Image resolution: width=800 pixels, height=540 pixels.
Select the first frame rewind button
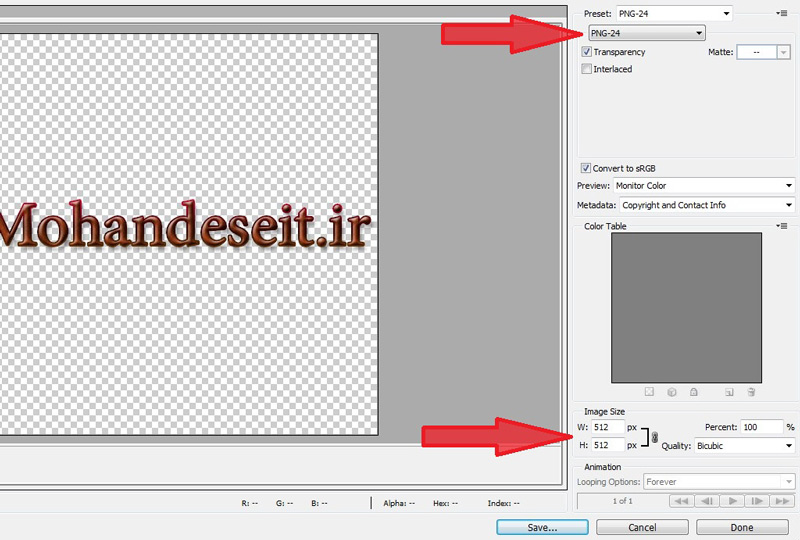click(x=681, y=501)
